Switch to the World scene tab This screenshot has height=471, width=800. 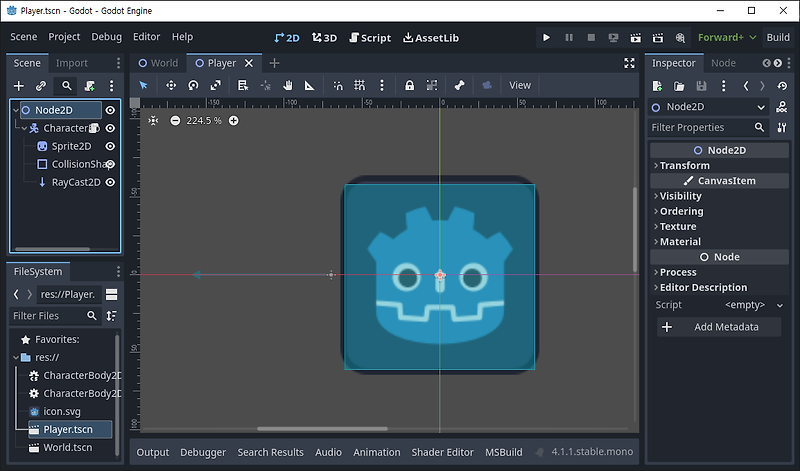159,63
